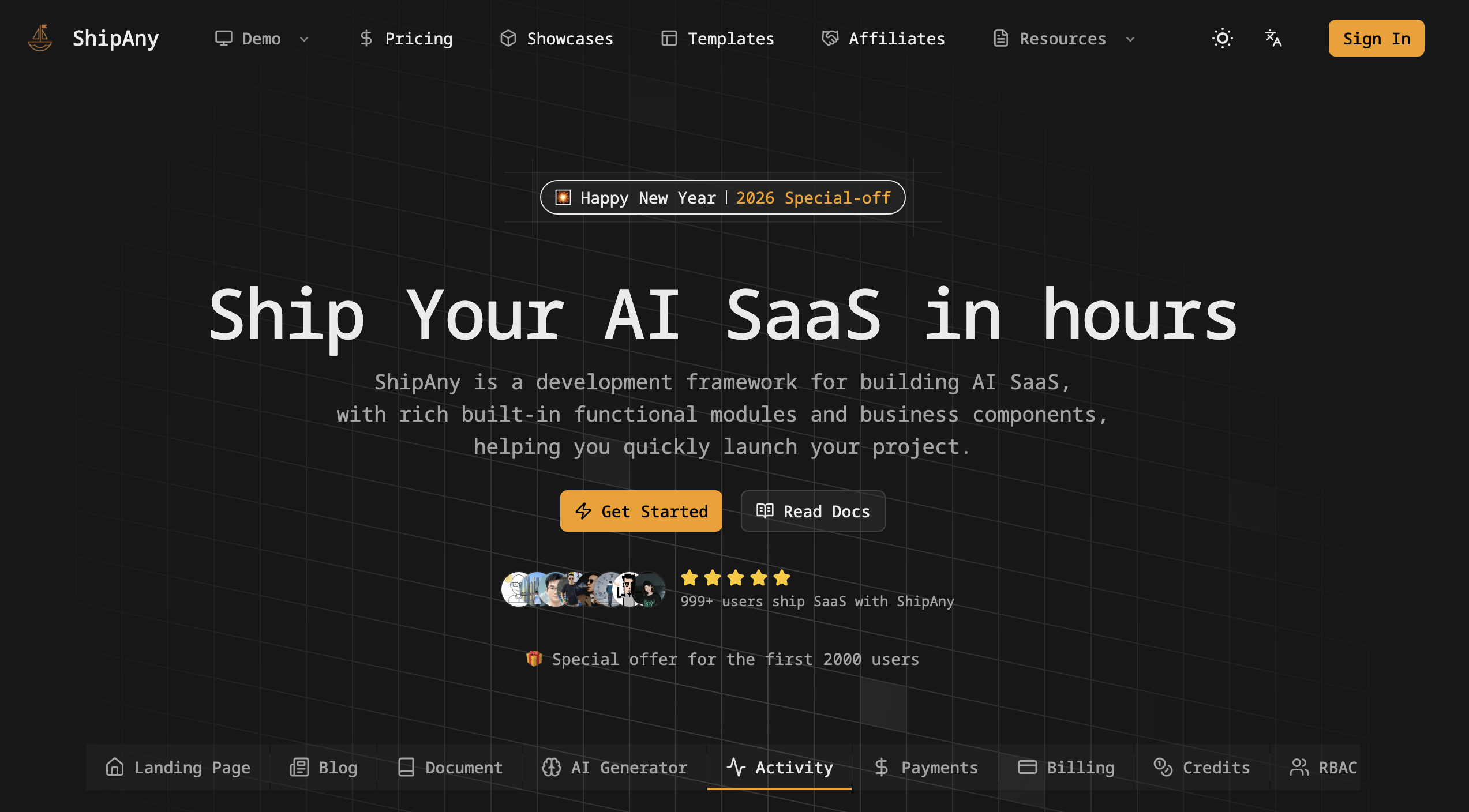Screen dimensions: 1469x812
Task: Click the ShipAny sailboat logo icon
Action: point(40,38)
